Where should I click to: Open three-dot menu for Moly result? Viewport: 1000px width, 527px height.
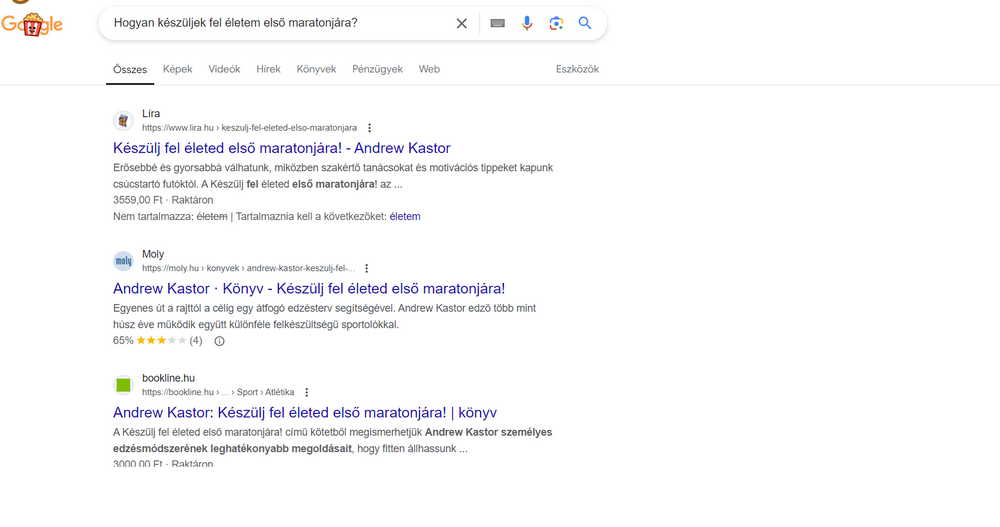367,269
